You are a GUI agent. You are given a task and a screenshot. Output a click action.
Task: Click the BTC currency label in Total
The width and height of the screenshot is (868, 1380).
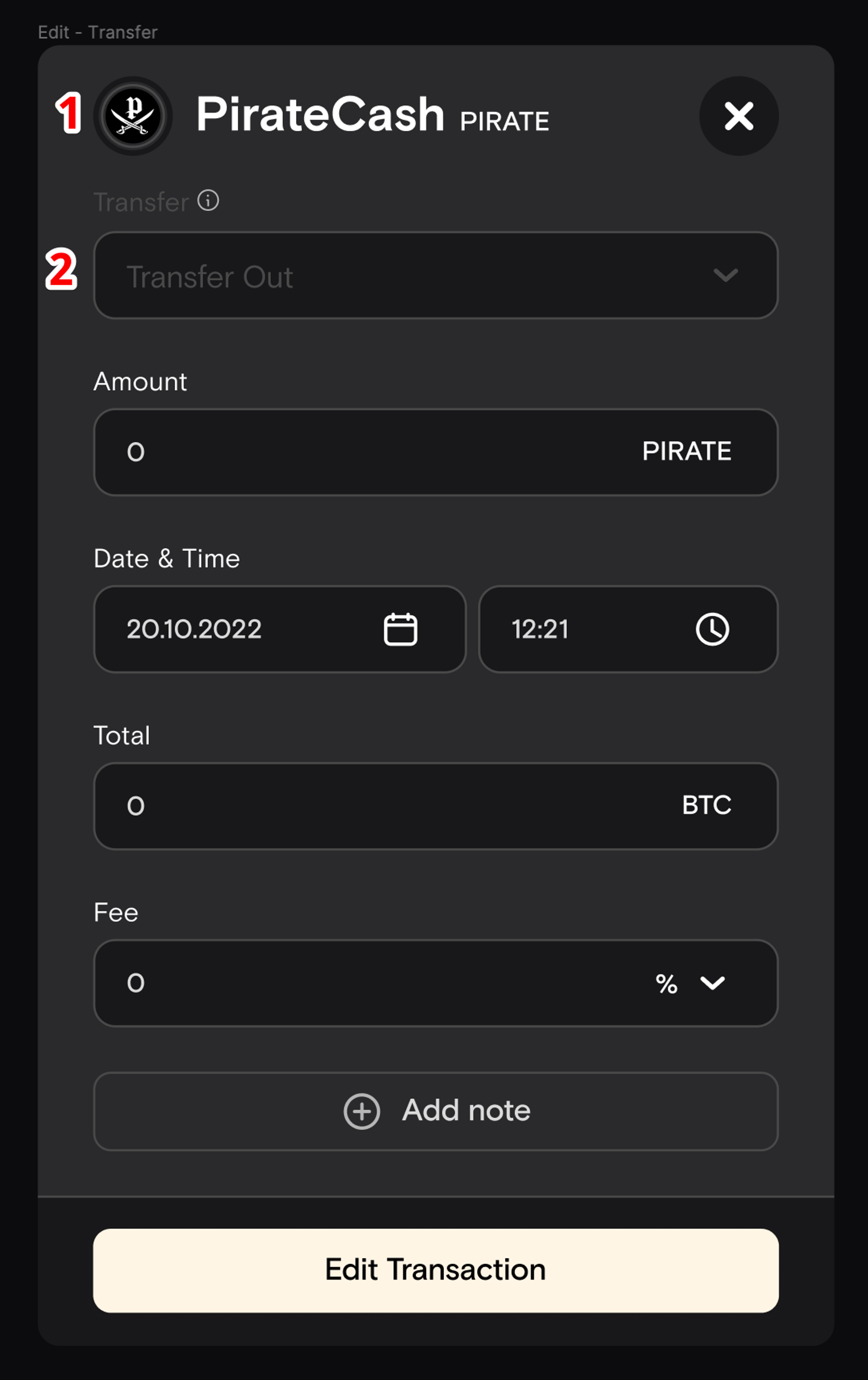pos(706,805)
